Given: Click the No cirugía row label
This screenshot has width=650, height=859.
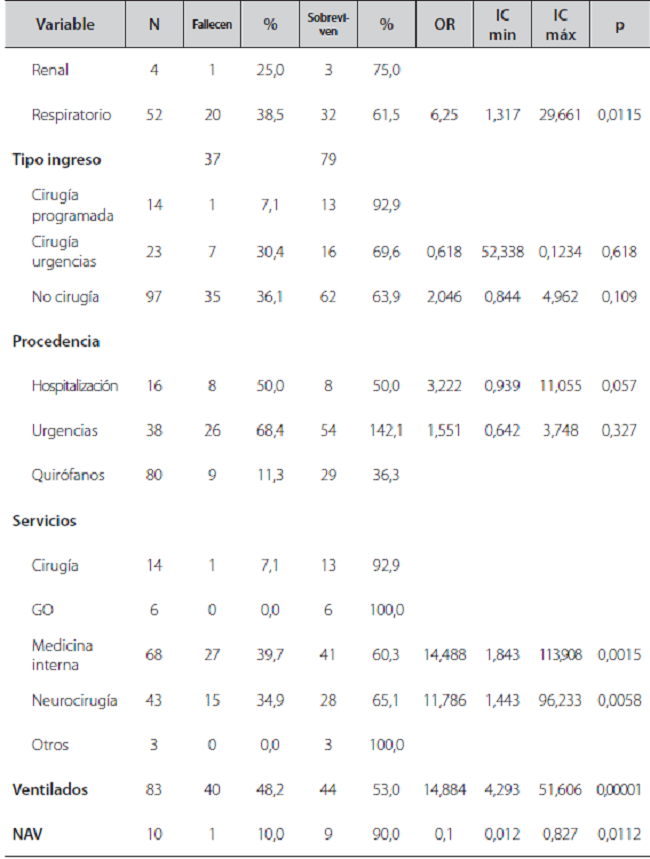Looking at the screenshot, I should [63, 297].
